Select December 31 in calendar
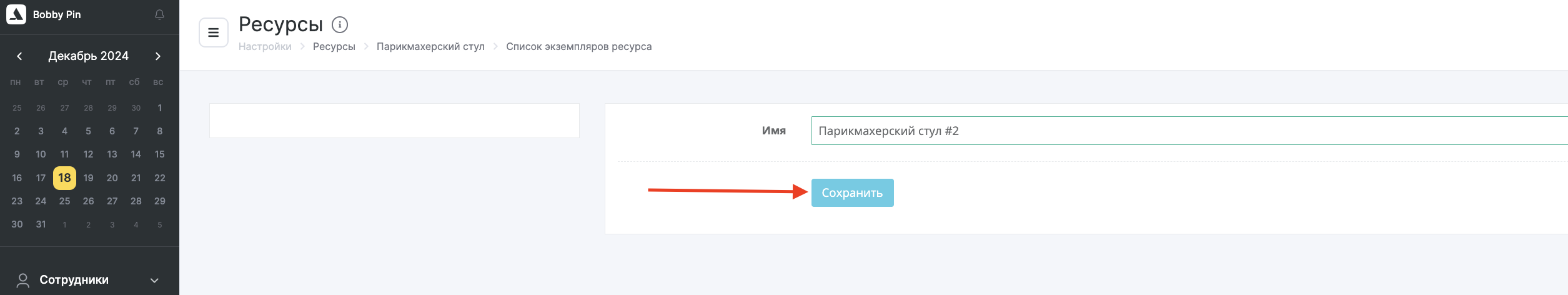Viewport: 1568px width, 295px height. (41, 224)
